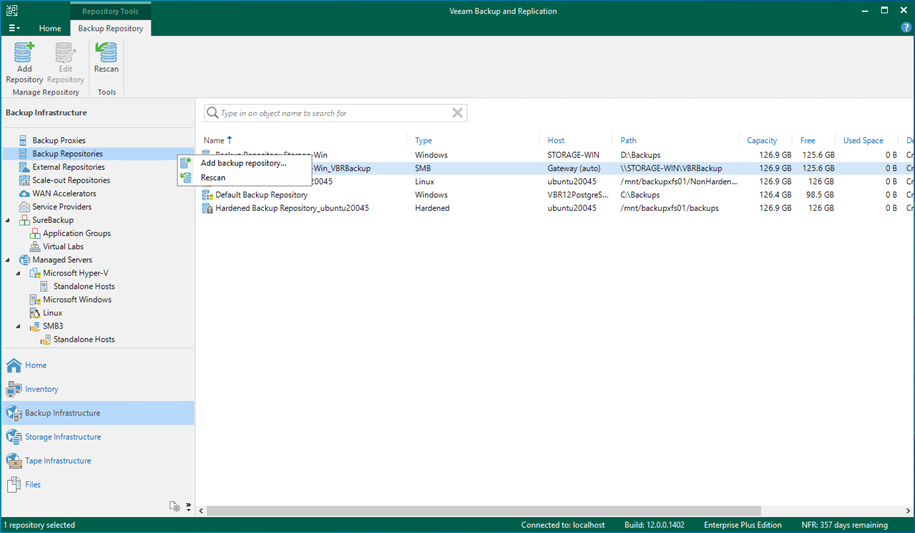This screenshot has width=915, height=533.
Task: Collapse the SureBackup tree node
Action: click(x=9, y=220)
